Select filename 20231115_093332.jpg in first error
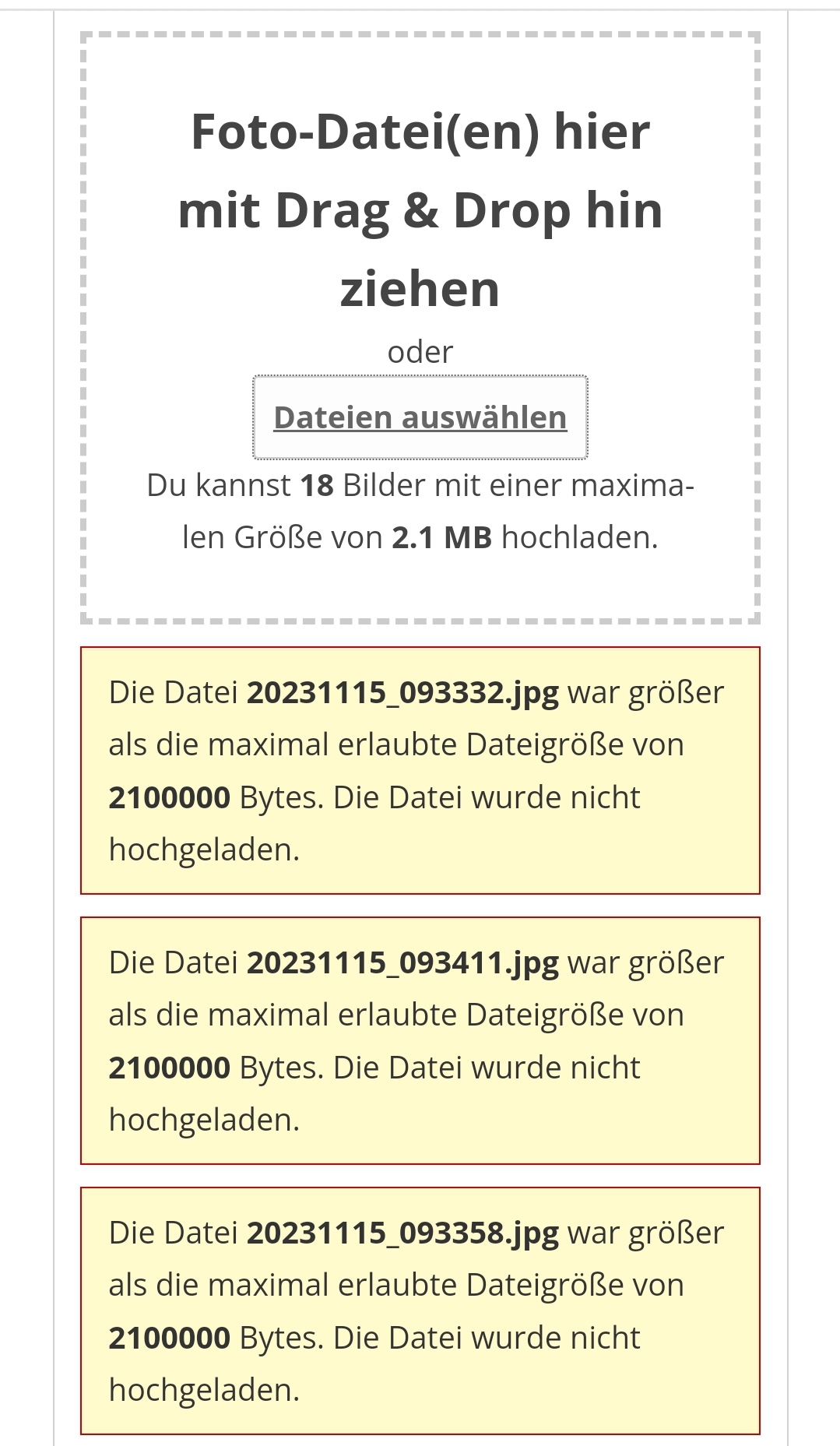The width and height of the screenshot is (840, 1446). [402, 692]
